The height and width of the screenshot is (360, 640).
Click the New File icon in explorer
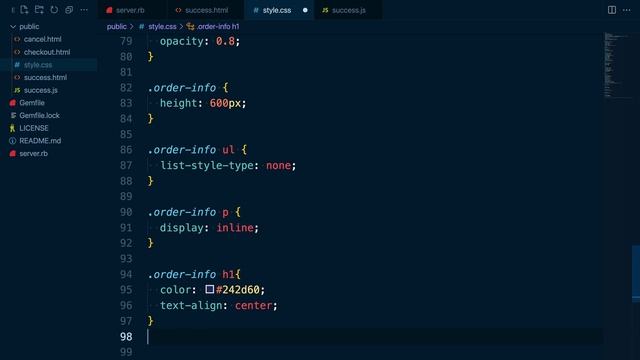tap(24, 10)
